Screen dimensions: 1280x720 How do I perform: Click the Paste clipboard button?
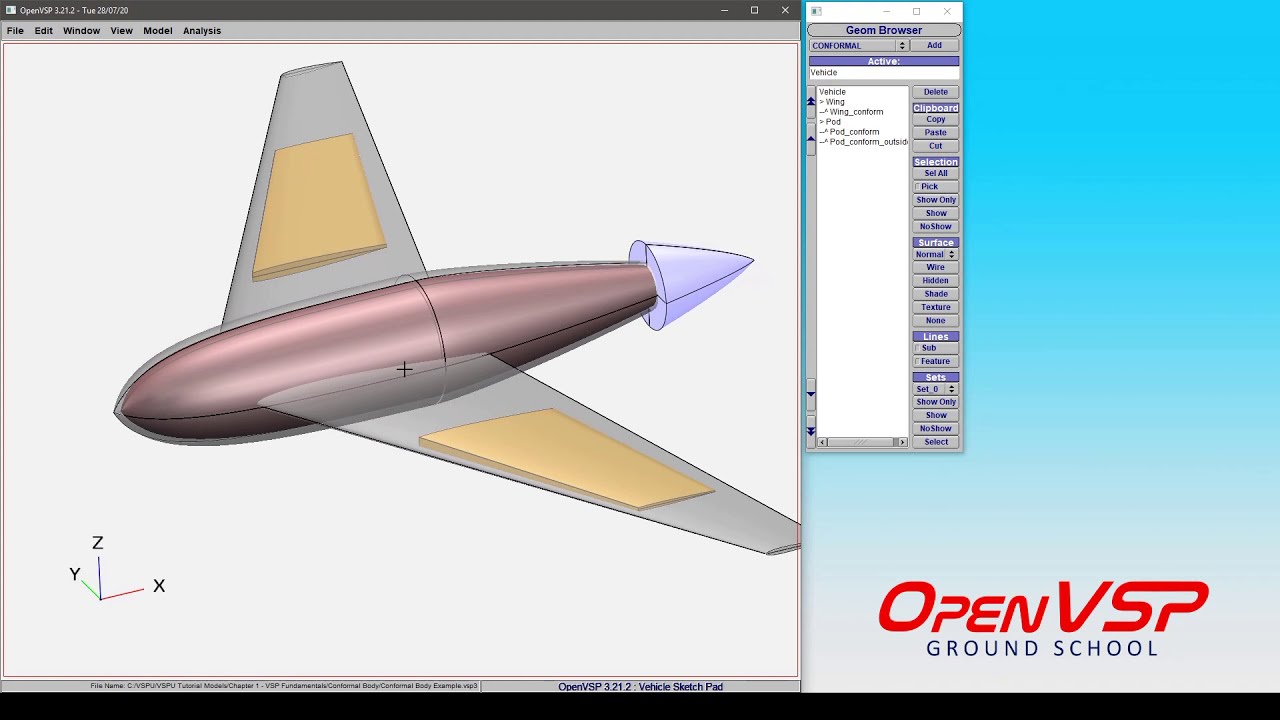(x=936, y=132)
